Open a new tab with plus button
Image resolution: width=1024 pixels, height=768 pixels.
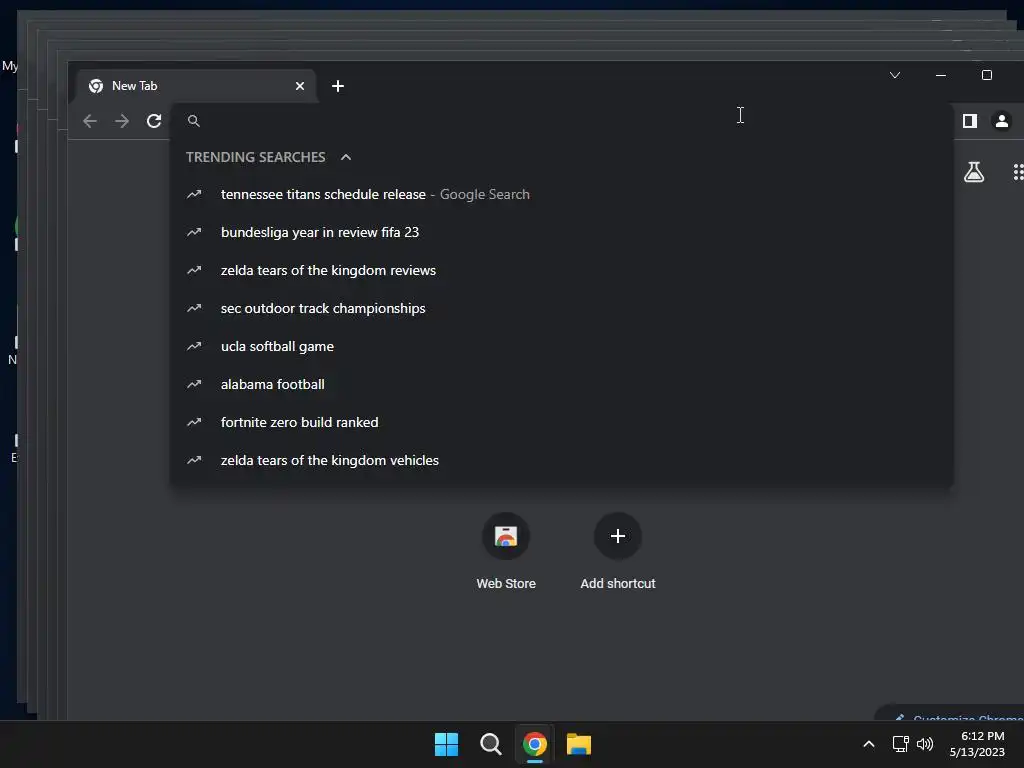click(338, 86)
